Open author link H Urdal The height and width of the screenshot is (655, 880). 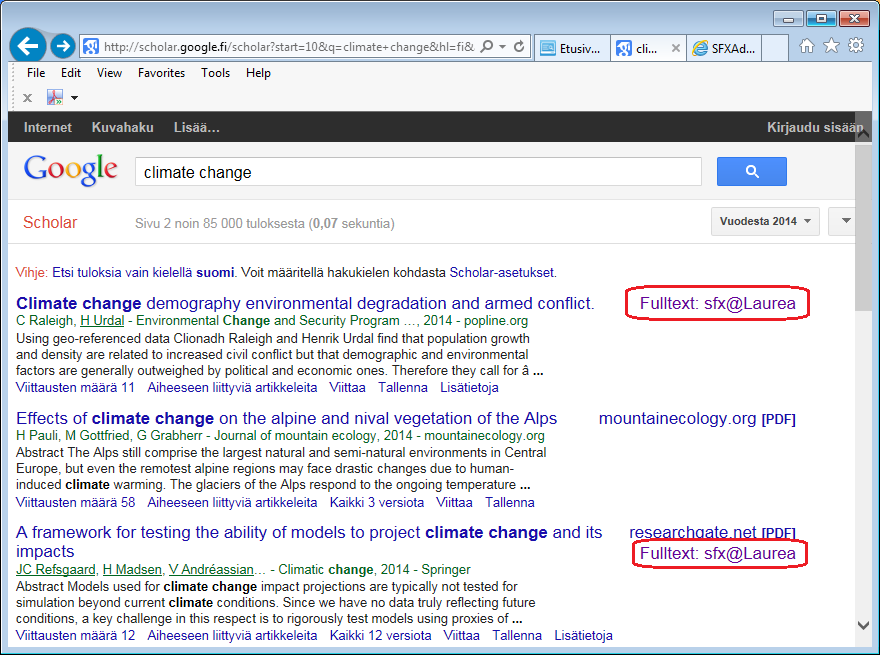point(102,320)
